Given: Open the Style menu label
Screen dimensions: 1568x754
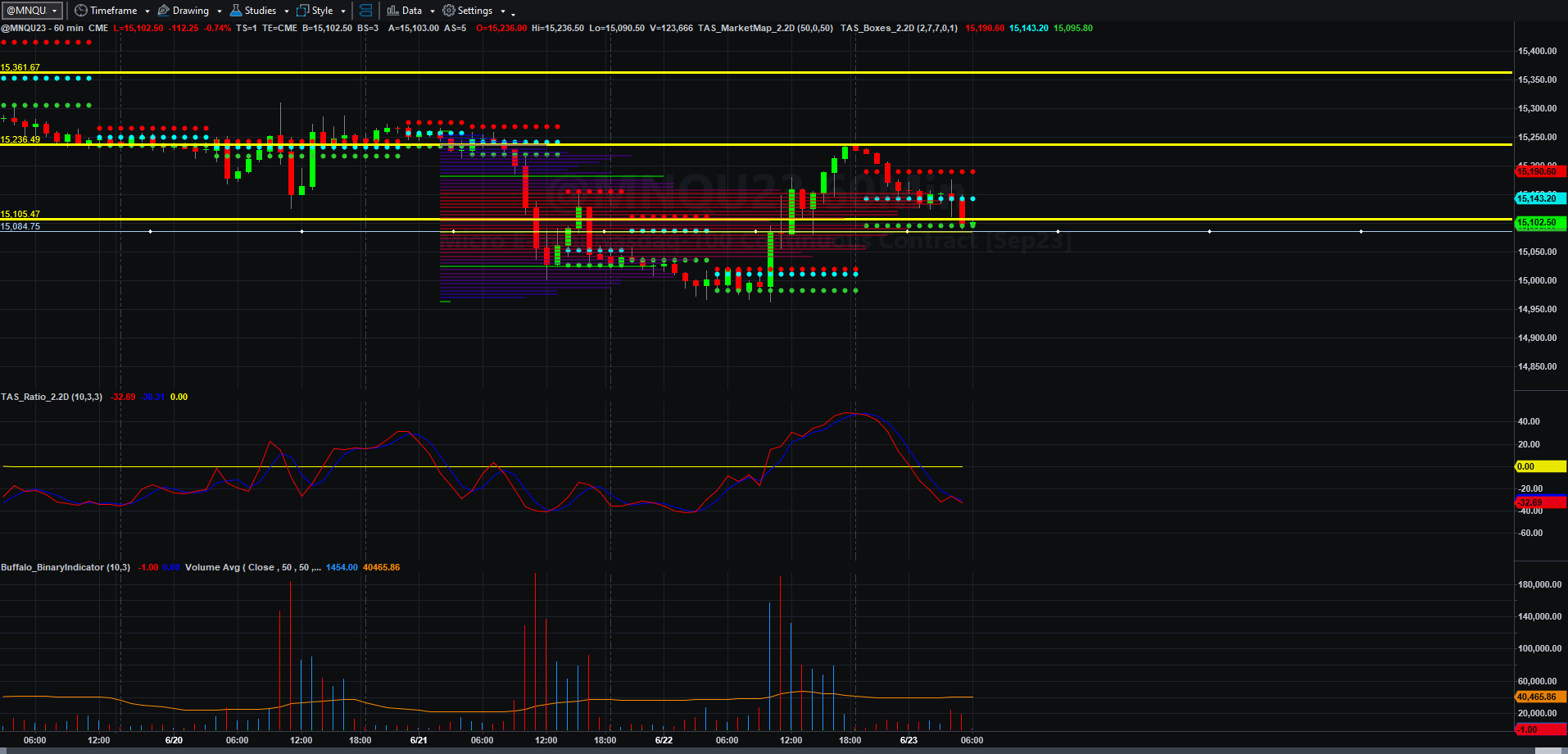Looking at the screenshot, I should (x=322, y=11).
